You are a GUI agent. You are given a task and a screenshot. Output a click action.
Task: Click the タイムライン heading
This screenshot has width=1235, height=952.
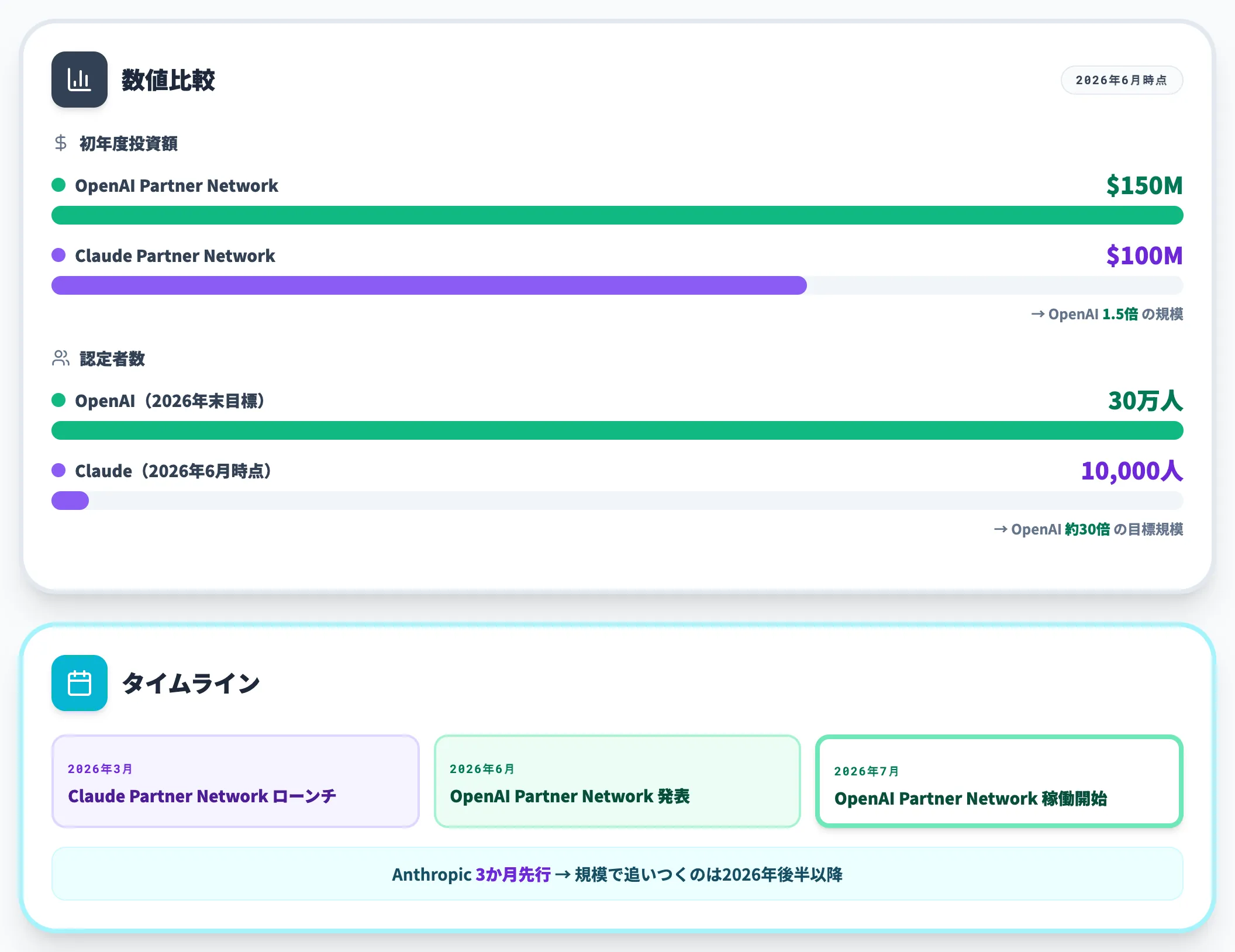tap(191, 683)
